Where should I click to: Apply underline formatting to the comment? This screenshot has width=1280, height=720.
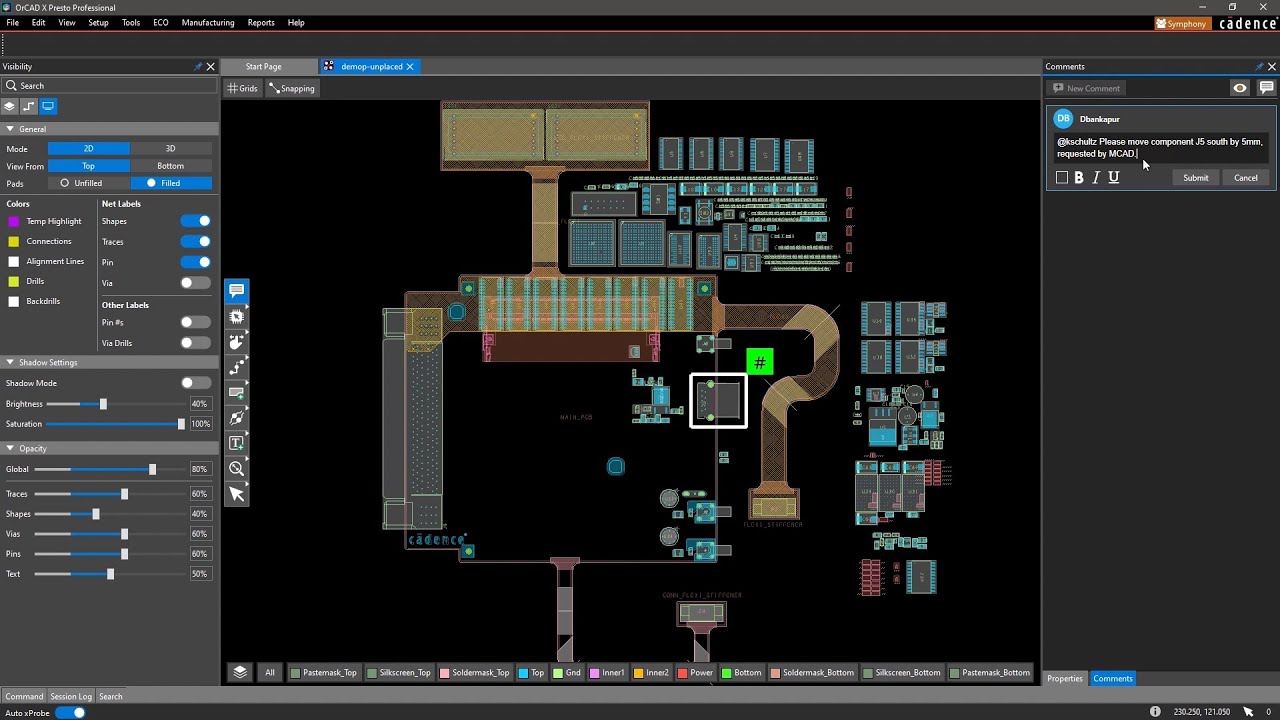1113,178
